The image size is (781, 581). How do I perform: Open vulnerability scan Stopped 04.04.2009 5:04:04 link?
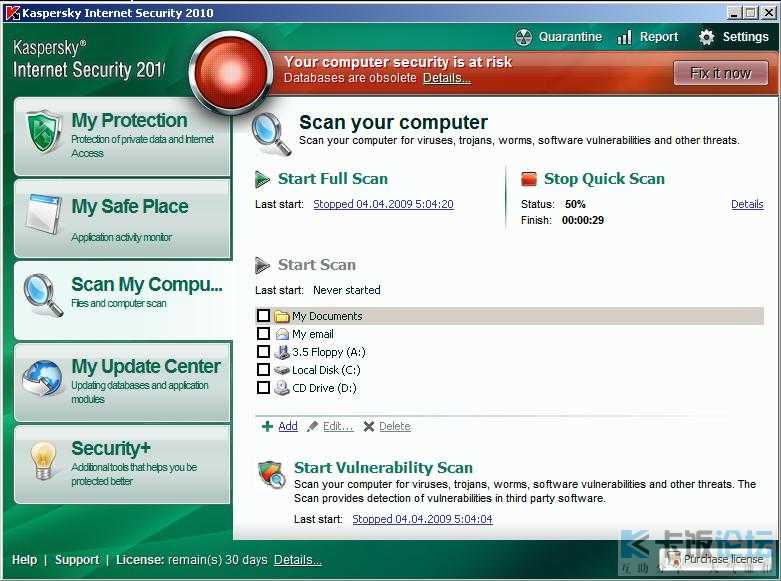[422, 519]
